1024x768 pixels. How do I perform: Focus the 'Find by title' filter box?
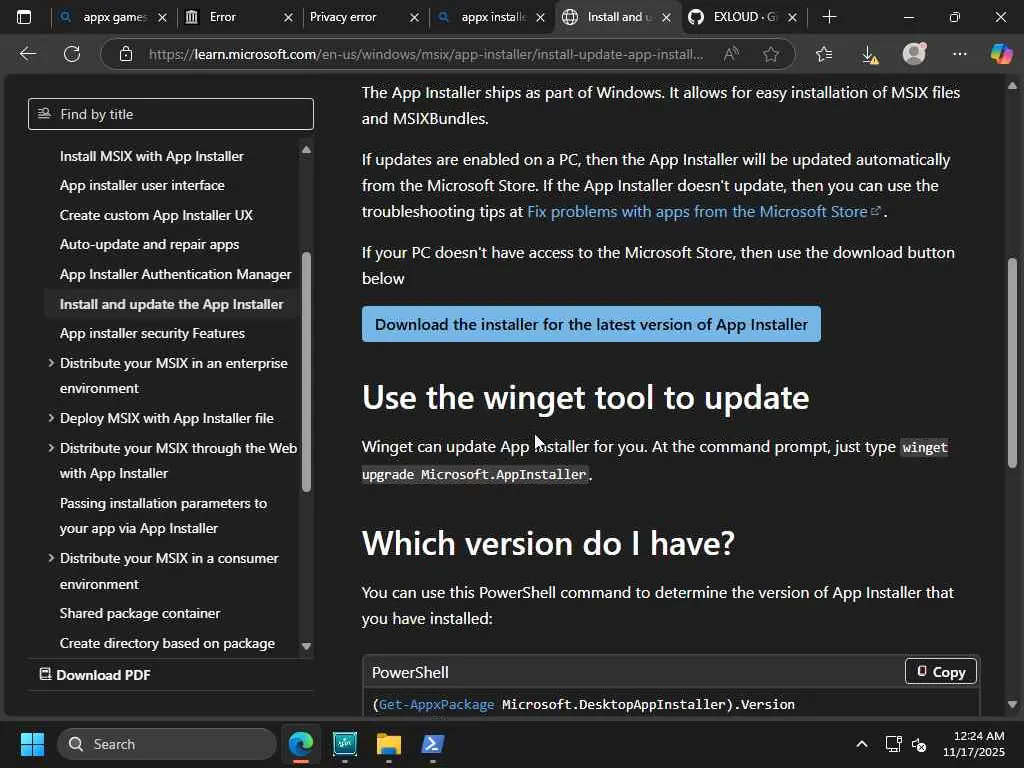click(170, 114)
